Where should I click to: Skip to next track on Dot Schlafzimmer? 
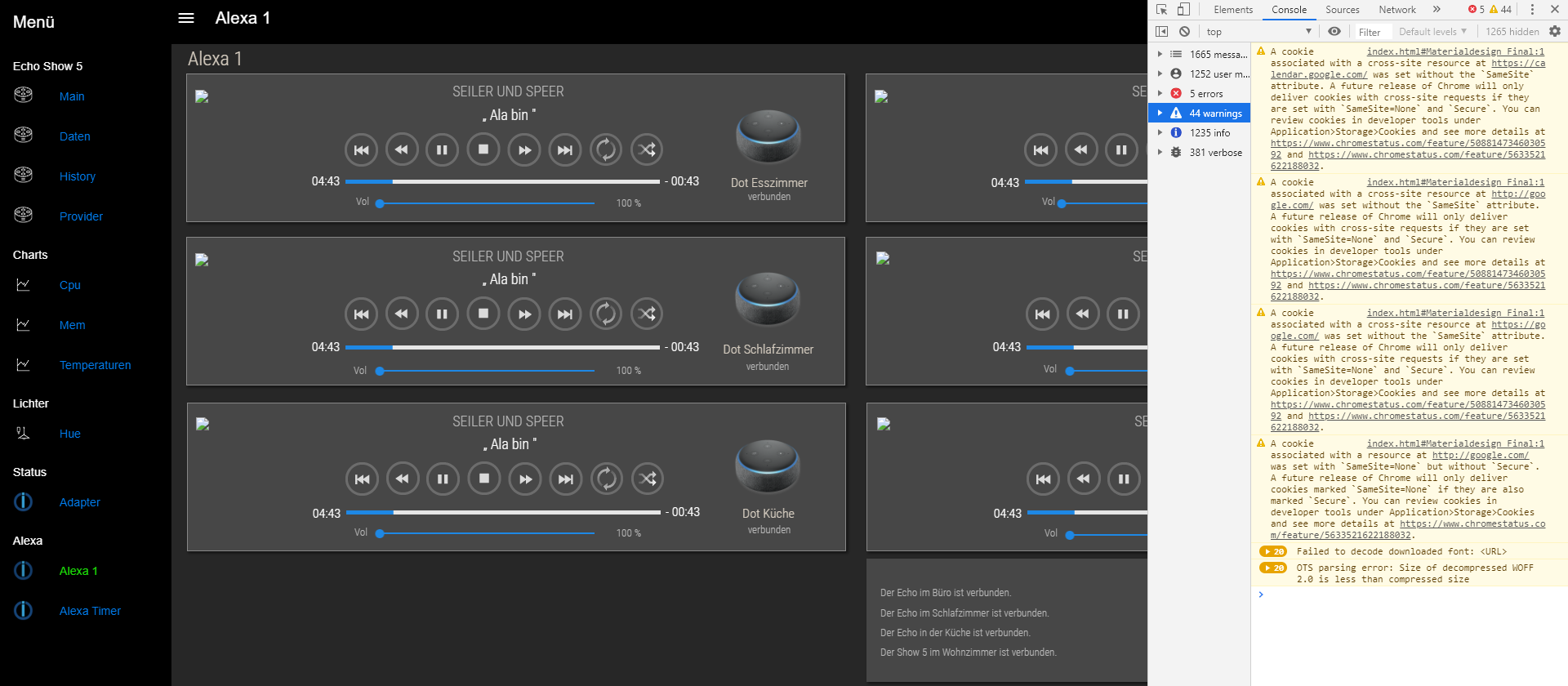pos(565,314)
